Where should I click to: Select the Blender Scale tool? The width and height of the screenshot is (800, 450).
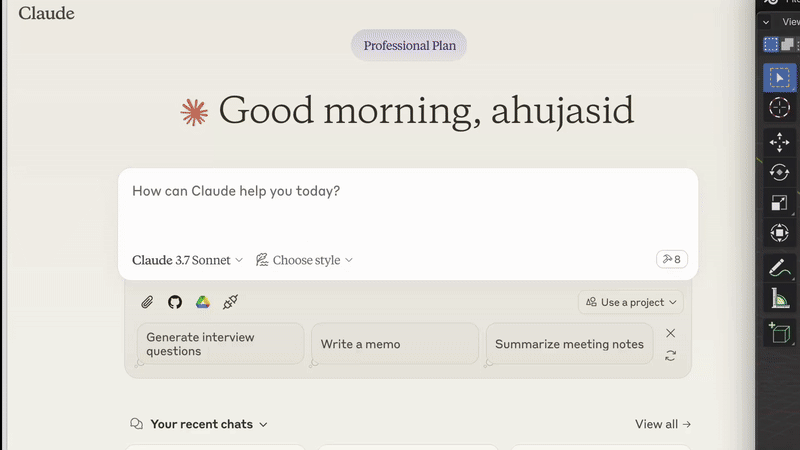tap(780, 203)
